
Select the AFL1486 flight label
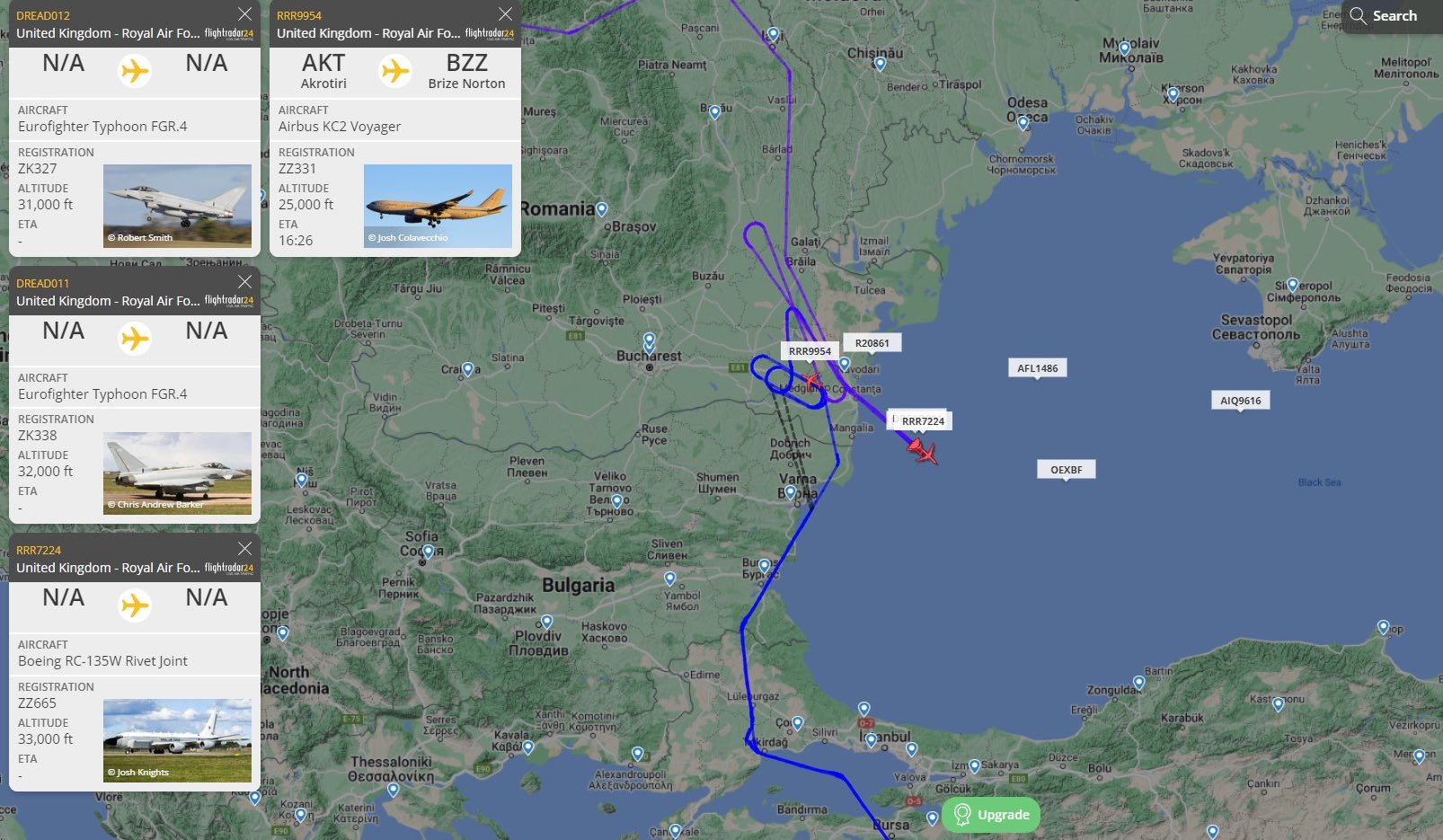(x=1038, y=368)
